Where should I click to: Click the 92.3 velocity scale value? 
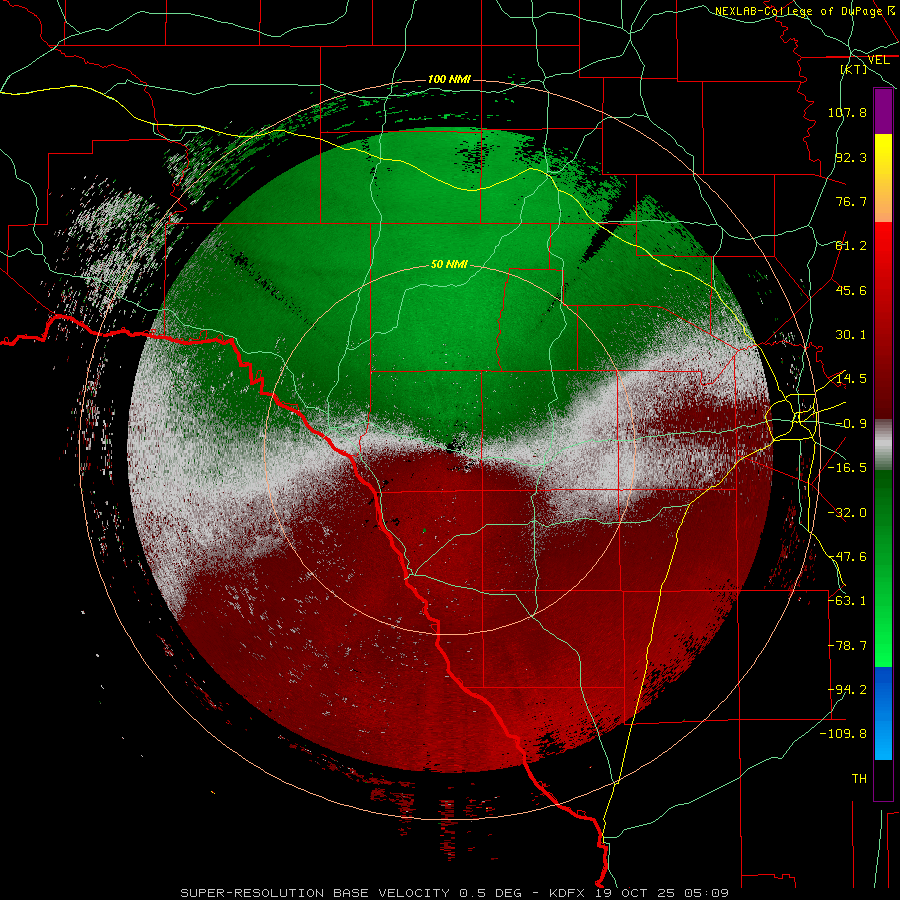click(x=851, y=157)
